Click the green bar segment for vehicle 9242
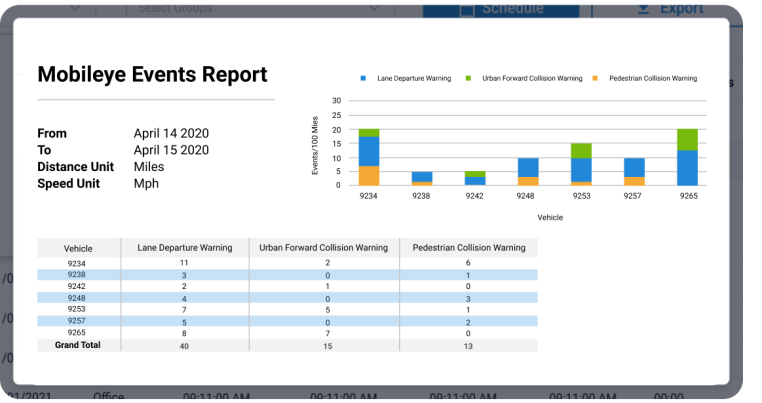Viewport: 762px width, 403px height. [x=475, y=174]
